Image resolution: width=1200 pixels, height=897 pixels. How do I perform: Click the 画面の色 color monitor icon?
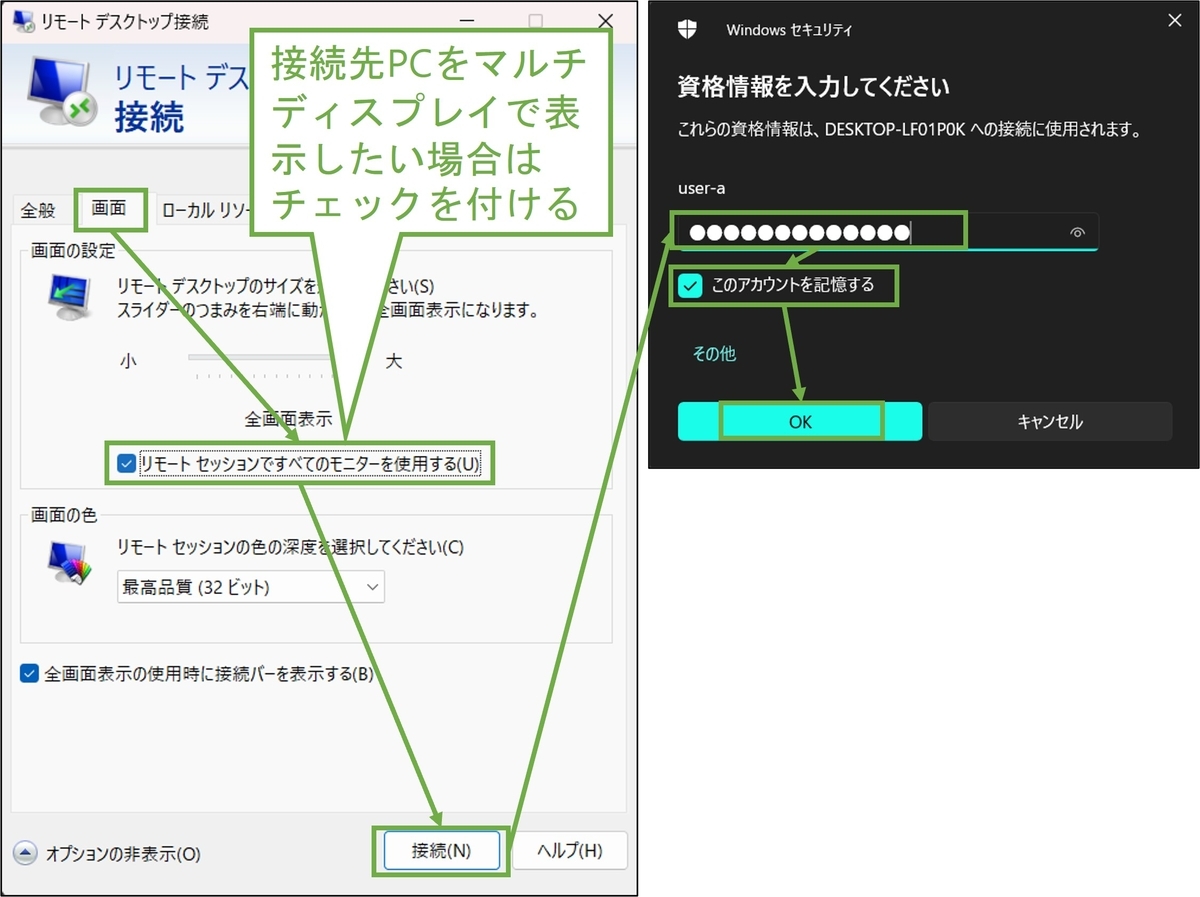click(69, 562)
